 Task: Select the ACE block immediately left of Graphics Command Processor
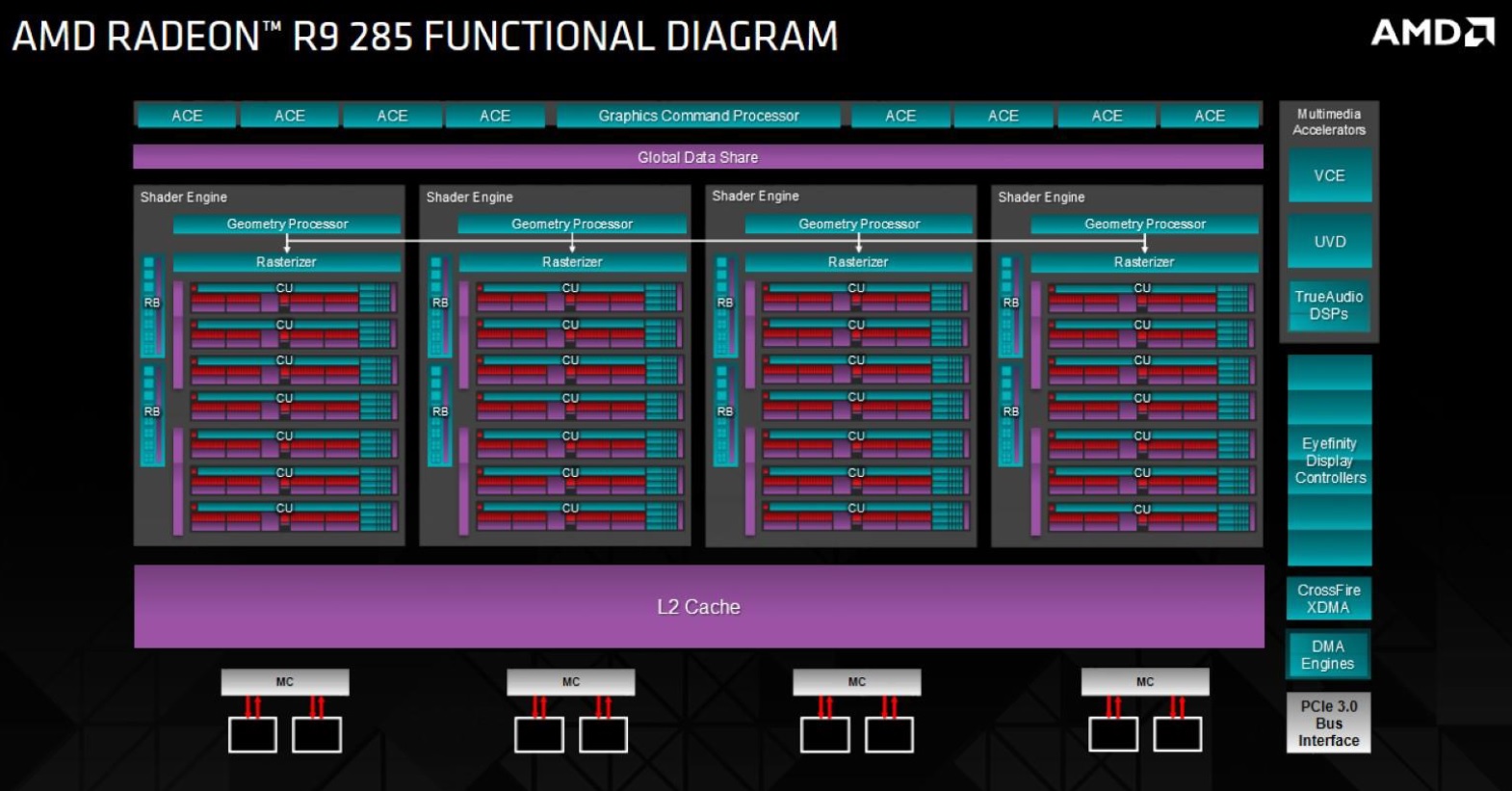point(495,116)
